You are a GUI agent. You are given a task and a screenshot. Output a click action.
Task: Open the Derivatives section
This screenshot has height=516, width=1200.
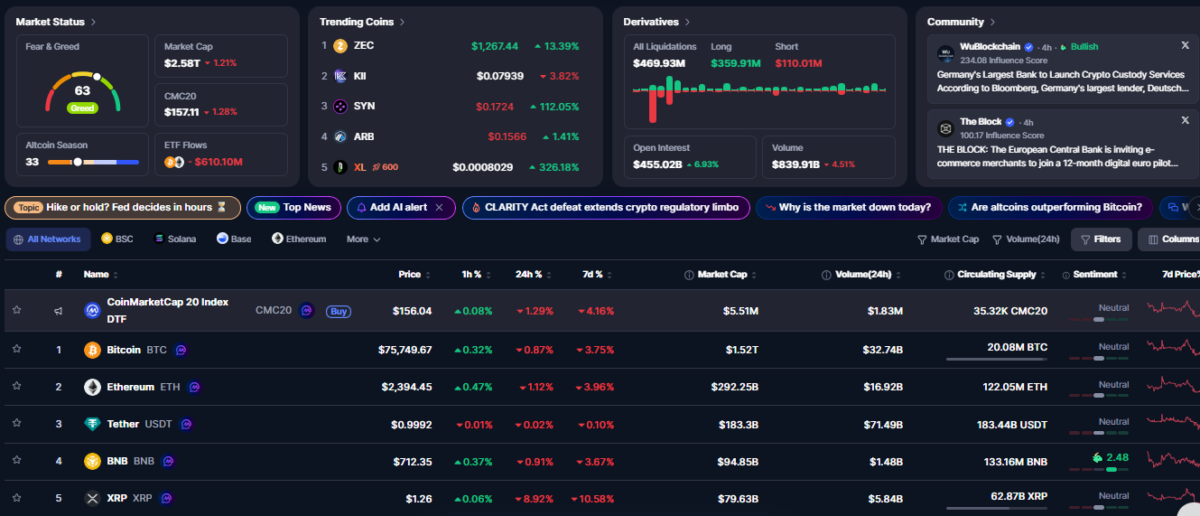click(x=656, y=21)
